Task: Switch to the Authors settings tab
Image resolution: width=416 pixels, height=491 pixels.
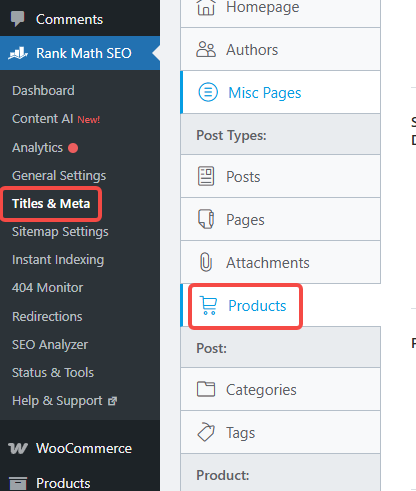Action: pos(280,49)
